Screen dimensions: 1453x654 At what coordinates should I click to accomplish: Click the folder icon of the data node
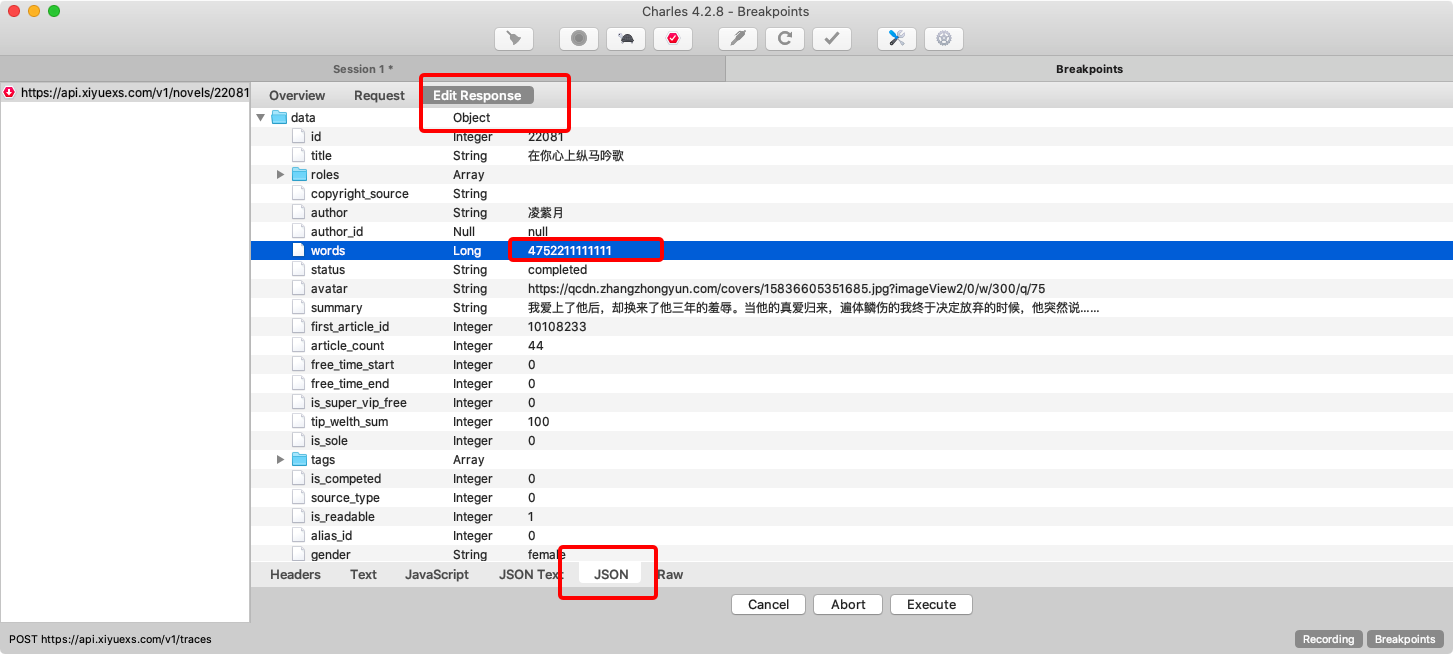point(280,118)
